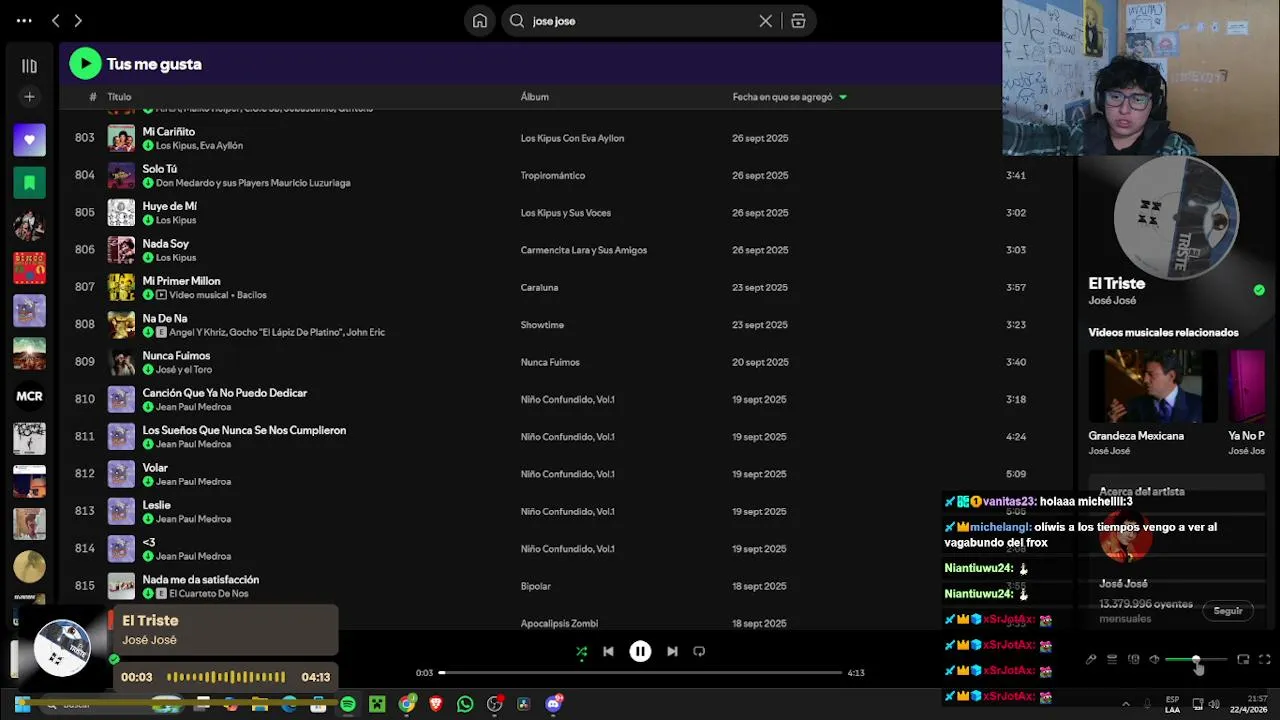Enter full screen mode
Image resolution: width=1280 pixels, height=720 pixels.
click(x=1265, y=660)
